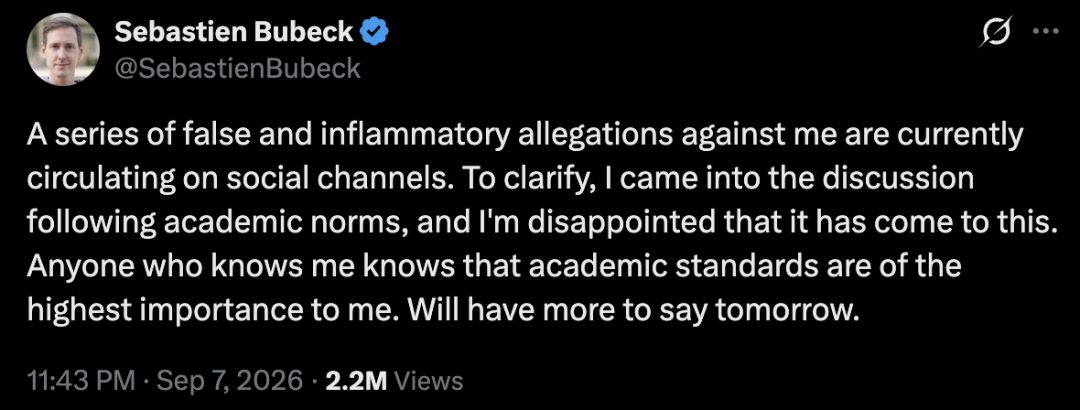
Task: Open the three-dot more options menu
Action: click(1046, 32)
